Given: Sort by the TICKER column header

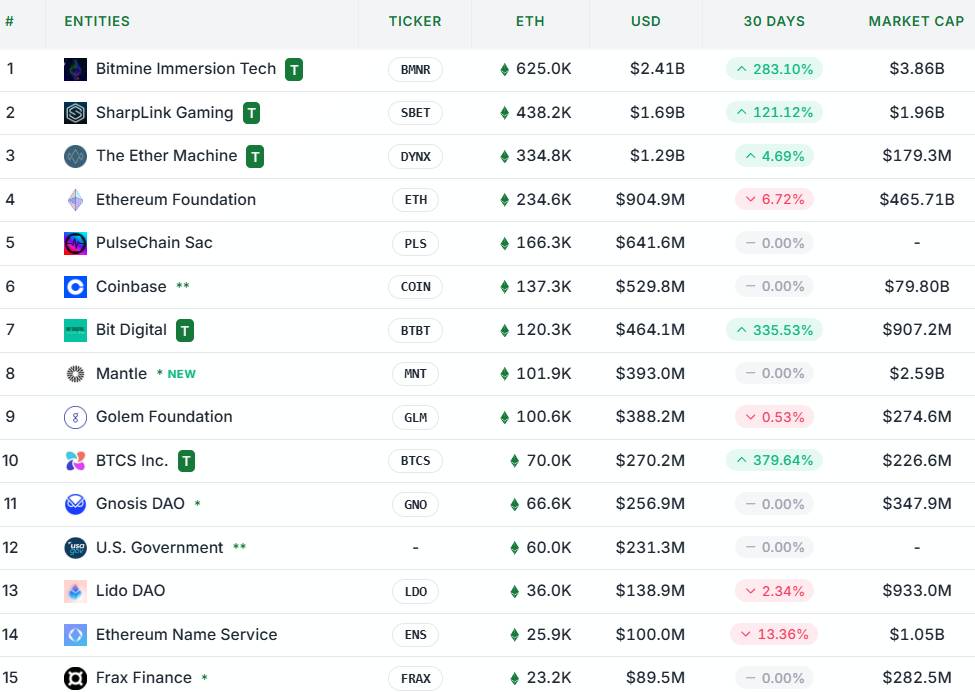Looking at the screenshot, I should pyautogui.click(x=415, y=21).
